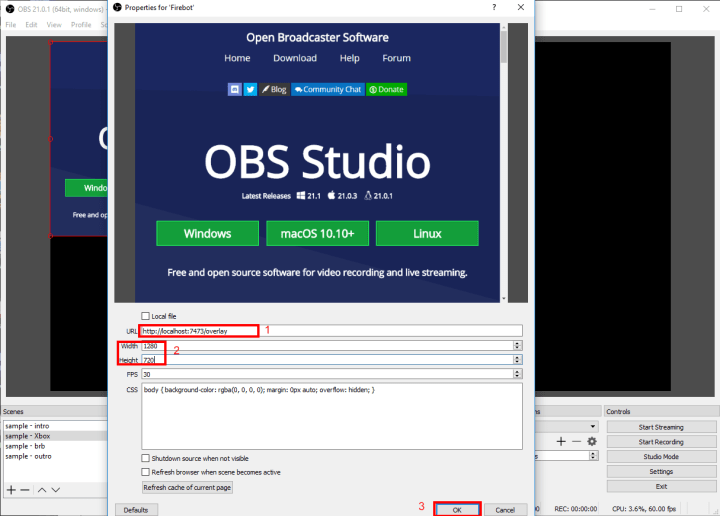Viewport: 720px width, 516px height.
Task: Add transition with plus icon near gear
Action: (561, 442)
